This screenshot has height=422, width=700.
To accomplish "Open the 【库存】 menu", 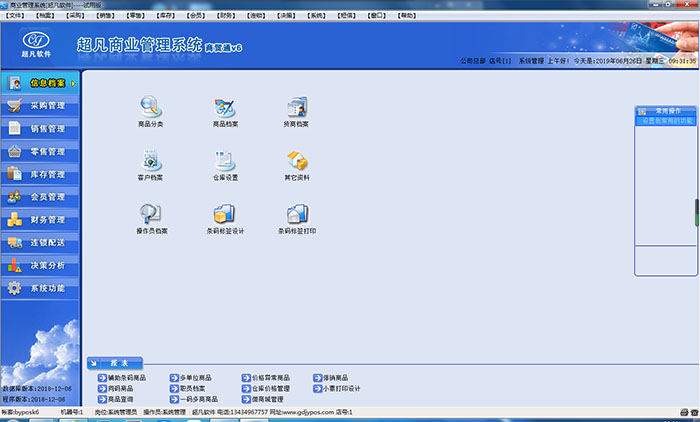I will coord(166,16).
